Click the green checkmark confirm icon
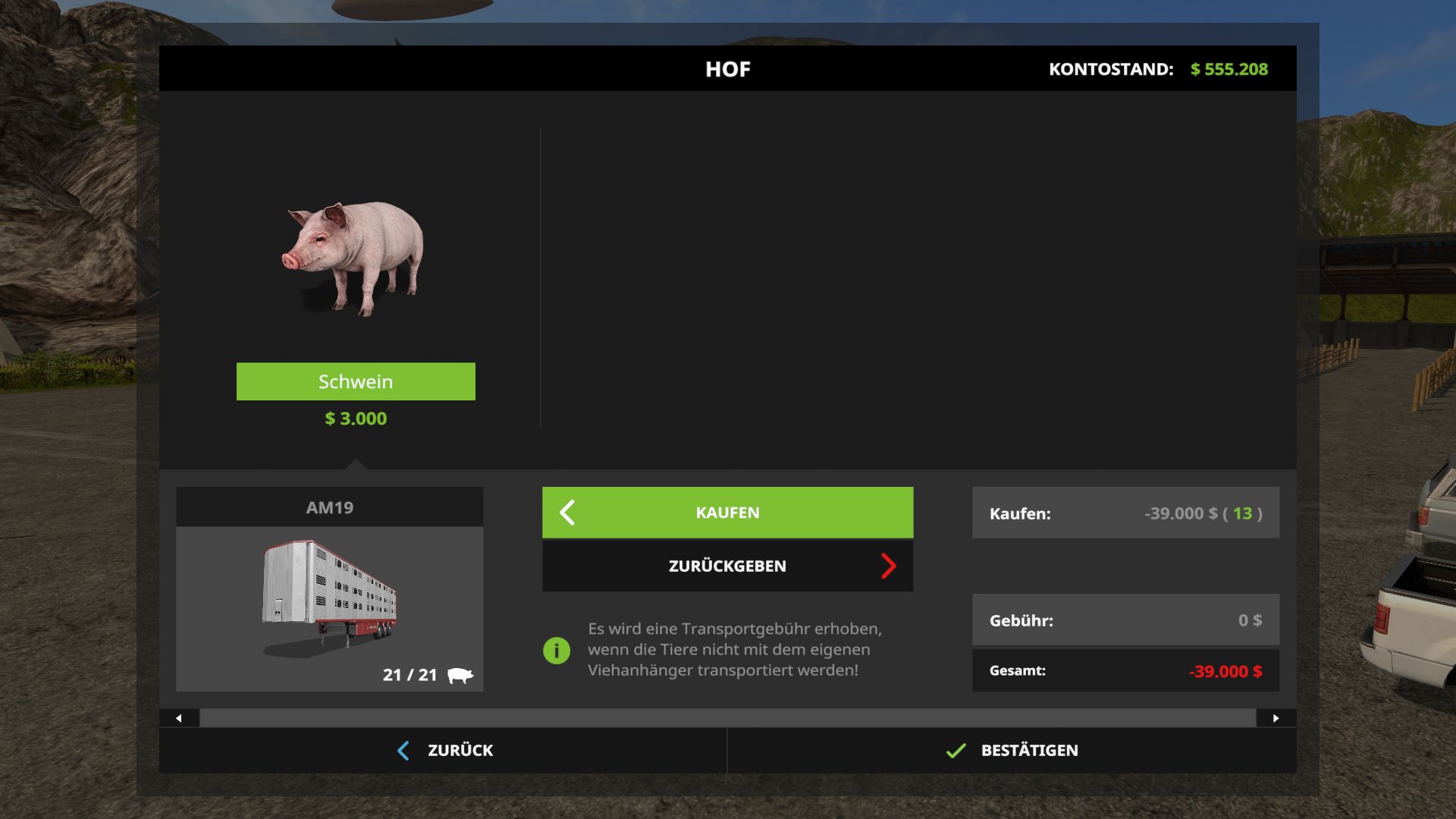The width and height of the screenshot is (1456, 819). [956, 751]
